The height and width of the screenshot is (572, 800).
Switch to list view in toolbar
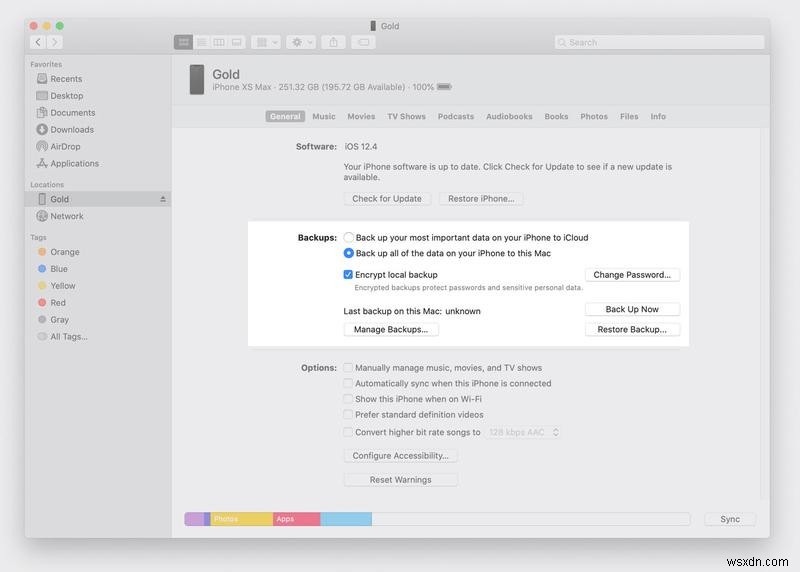point(201,42)
